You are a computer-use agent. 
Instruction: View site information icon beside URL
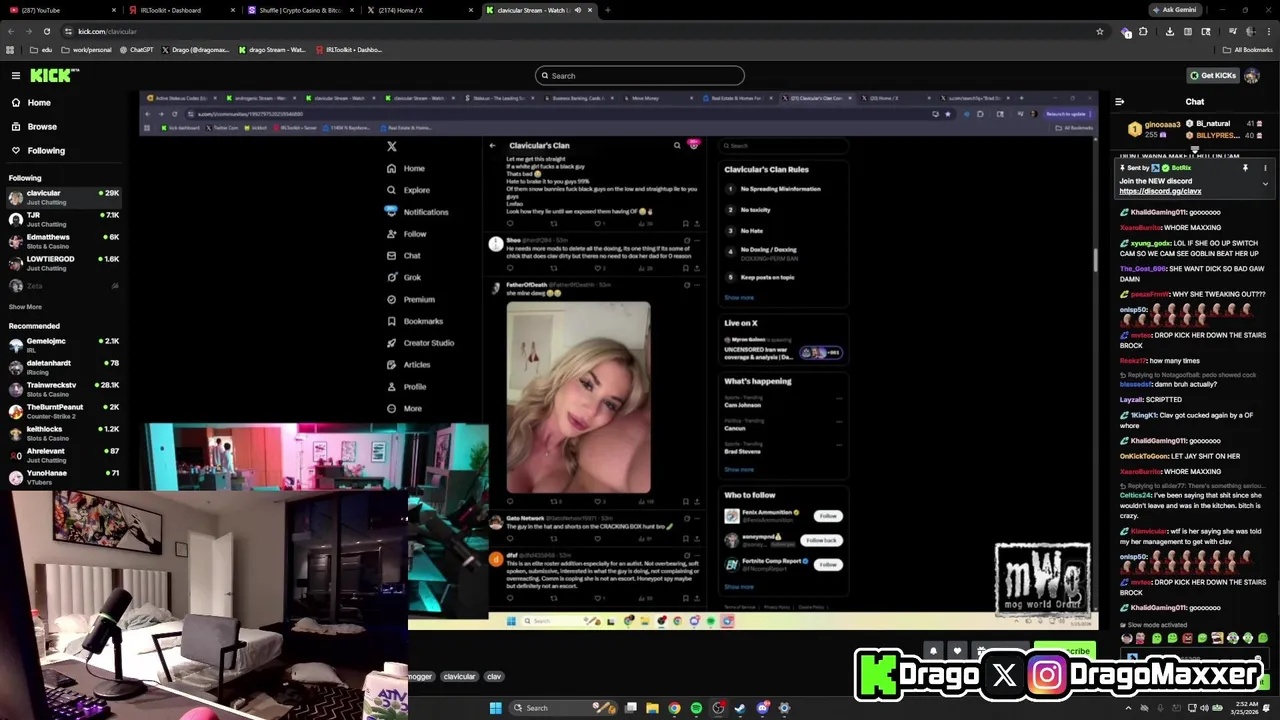click(x=68, y=31)
